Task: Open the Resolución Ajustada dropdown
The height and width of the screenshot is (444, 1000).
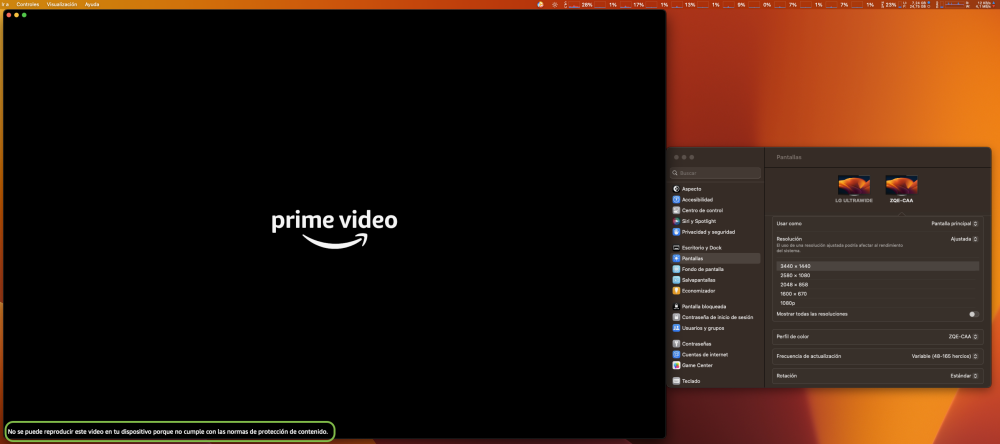Action: coord(964,239)
